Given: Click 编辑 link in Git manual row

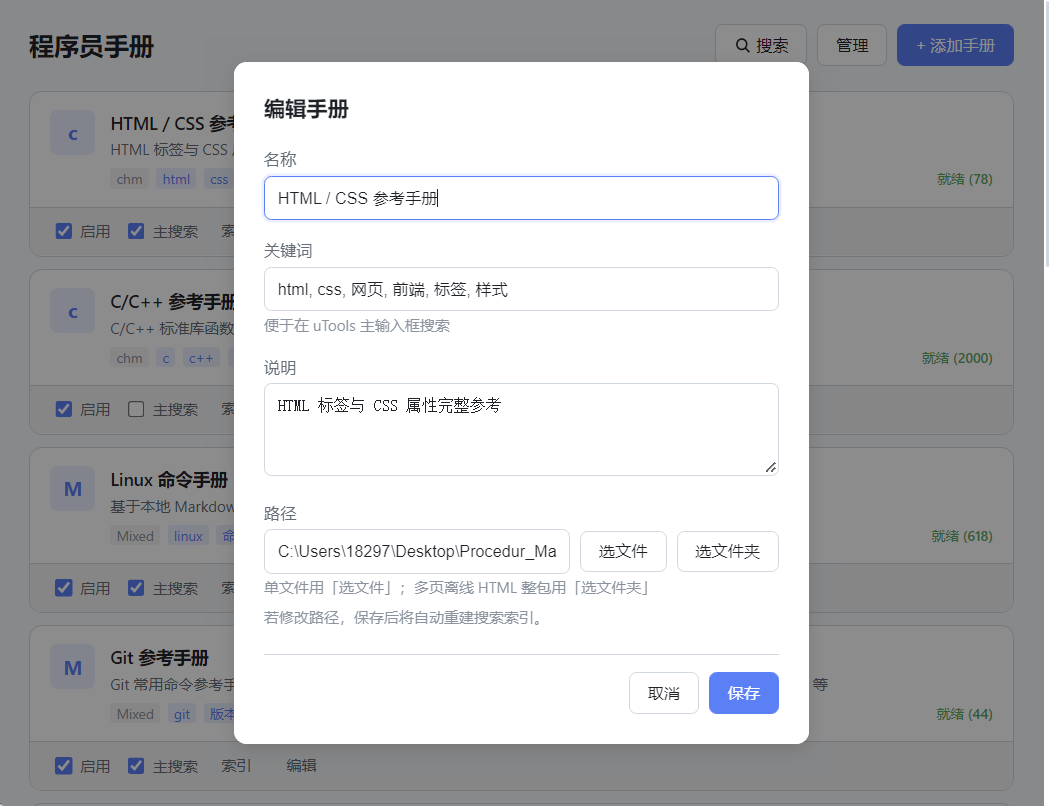Looking at the screenshot, I should coord(301,766).
